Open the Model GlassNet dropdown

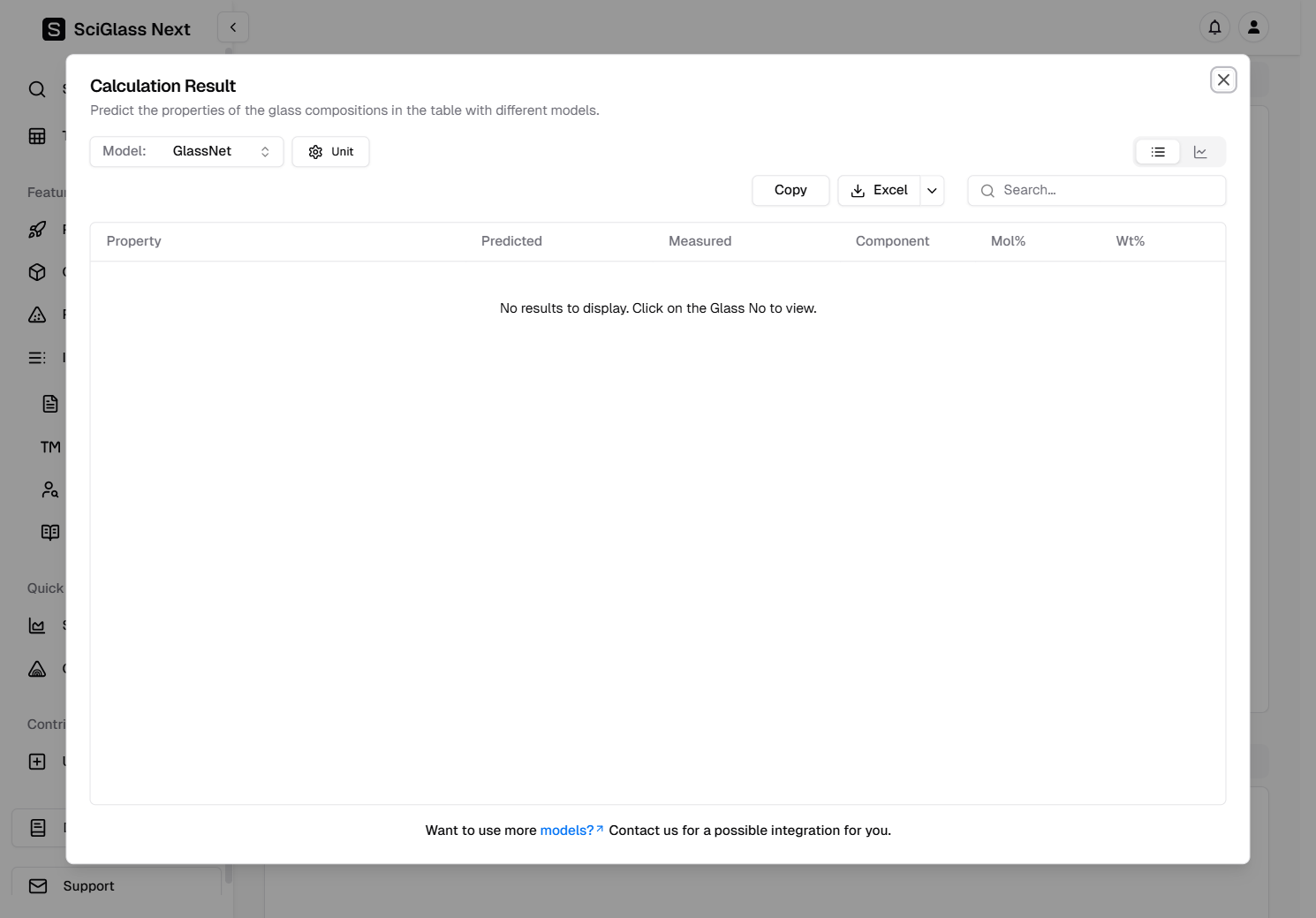[186, 152]
